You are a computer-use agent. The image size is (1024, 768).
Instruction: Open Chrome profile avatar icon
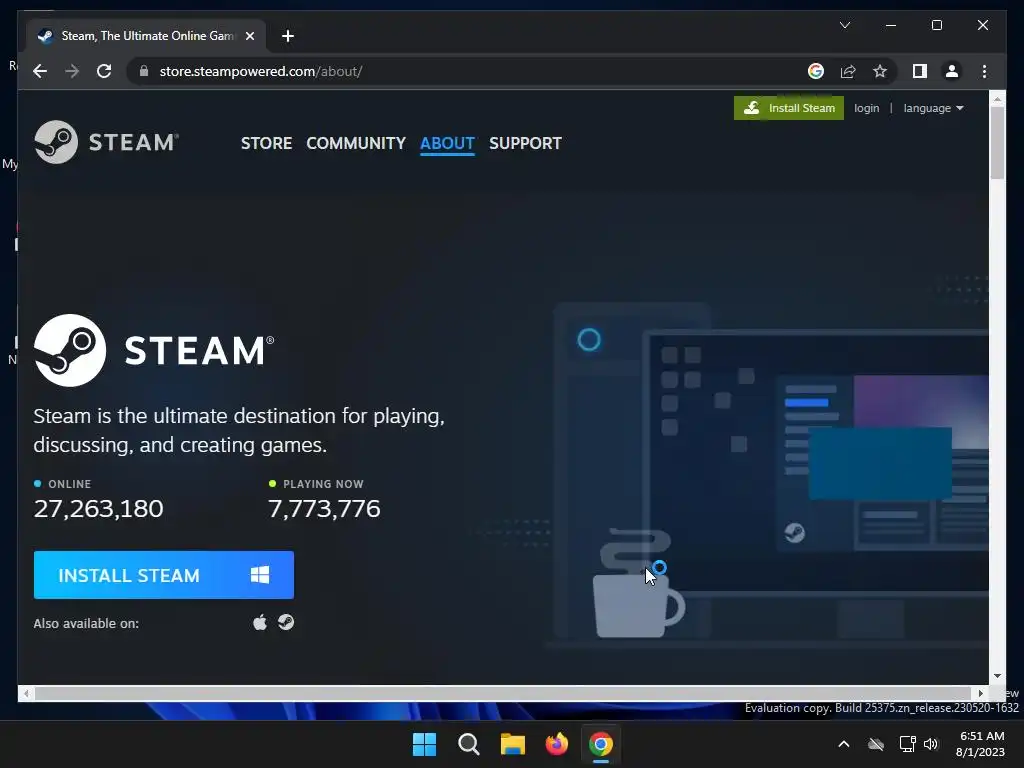point(952,71)
